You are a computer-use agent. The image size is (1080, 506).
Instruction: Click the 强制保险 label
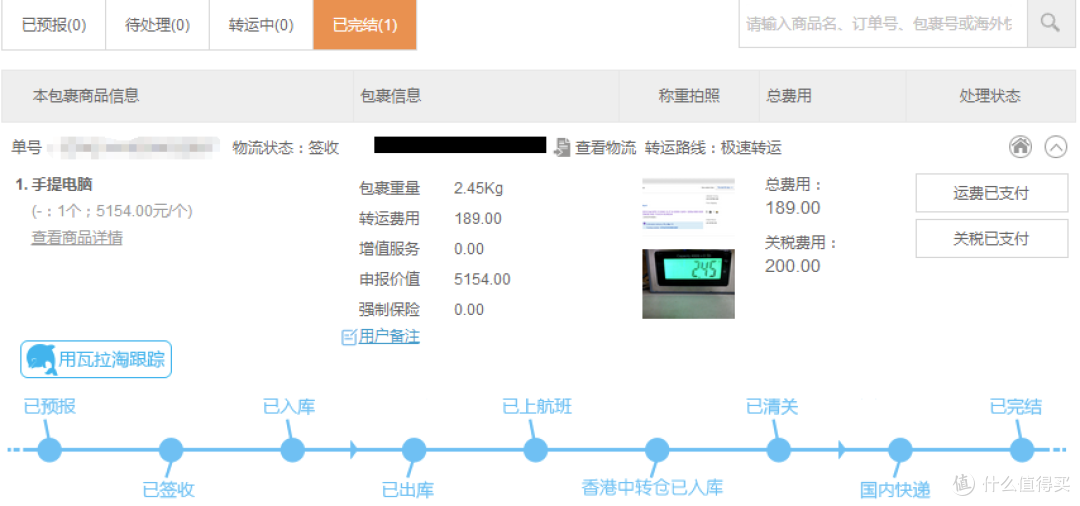point(389,310)
